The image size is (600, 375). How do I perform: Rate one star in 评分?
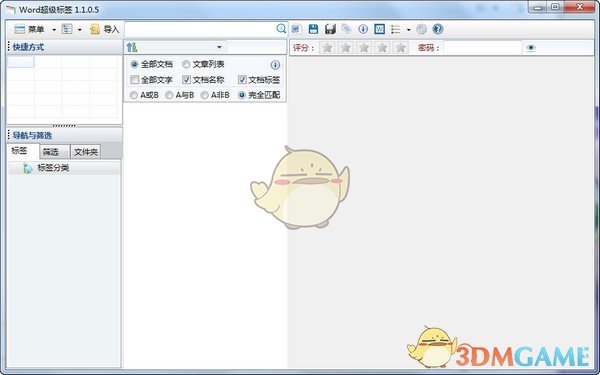327,47
